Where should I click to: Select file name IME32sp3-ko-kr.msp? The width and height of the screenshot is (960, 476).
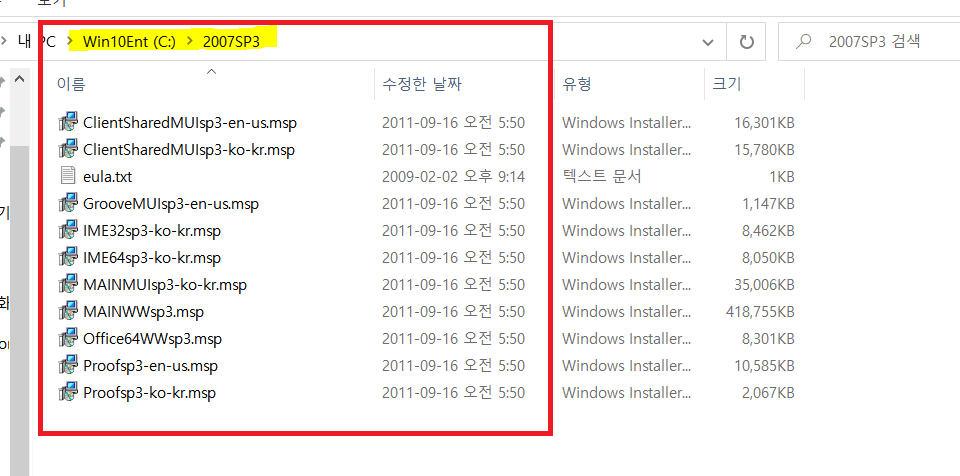pos(152,230)
